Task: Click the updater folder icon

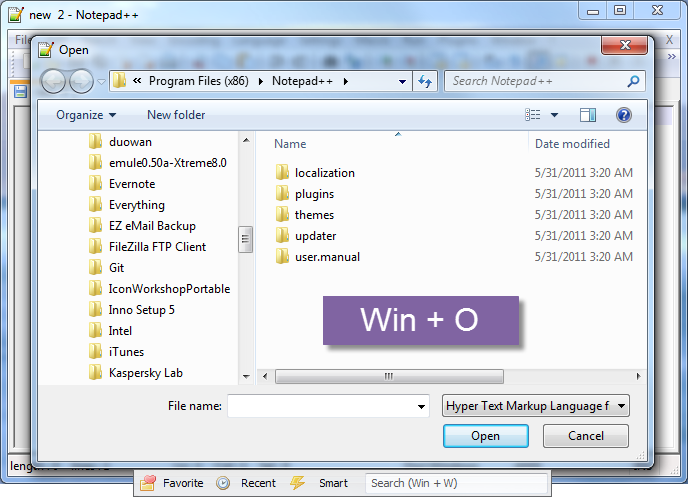Action: [282, 236]
